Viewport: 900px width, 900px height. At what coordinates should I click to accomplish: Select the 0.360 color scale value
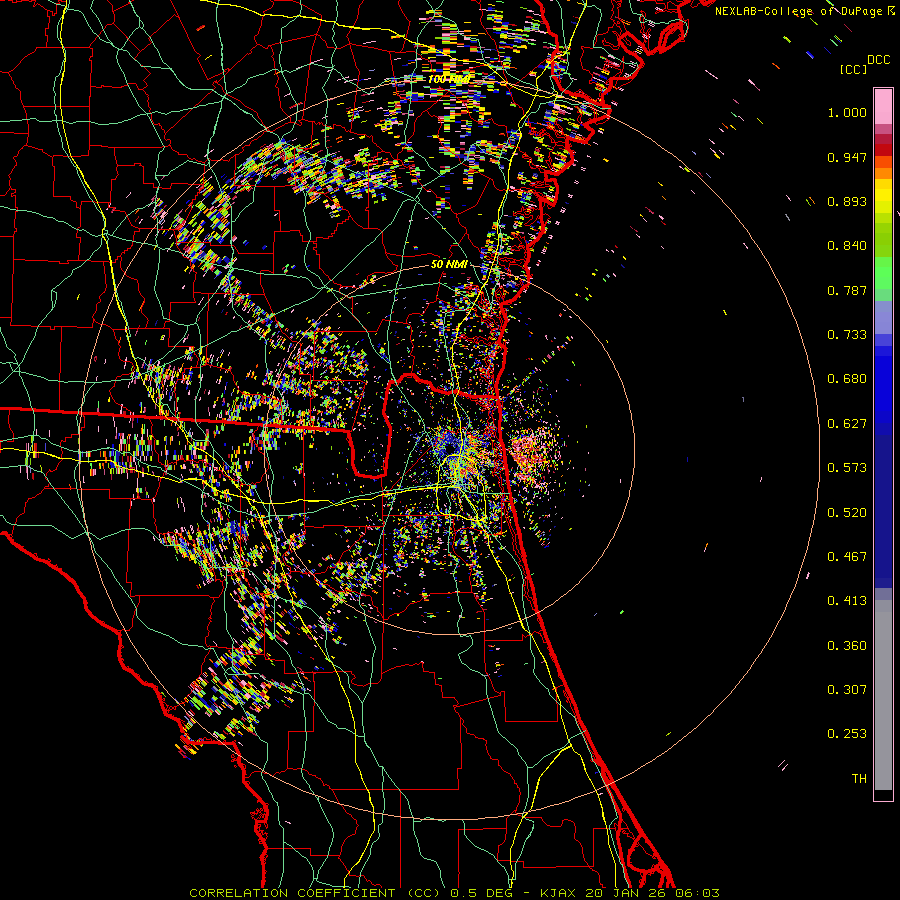click(x=847, y=646)
